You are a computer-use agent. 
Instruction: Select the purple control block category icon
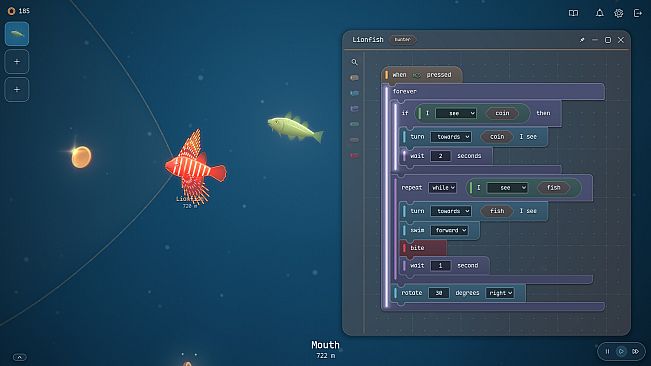(354, 109)
